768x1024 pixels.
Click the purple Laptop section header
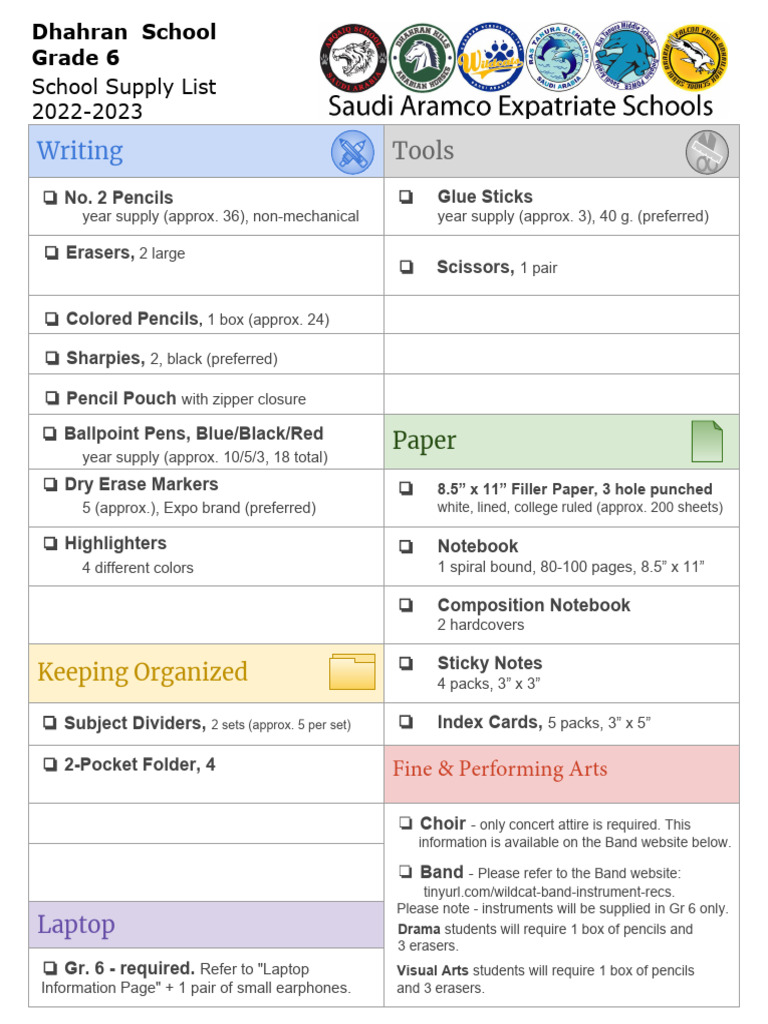[x=206, y=925]
